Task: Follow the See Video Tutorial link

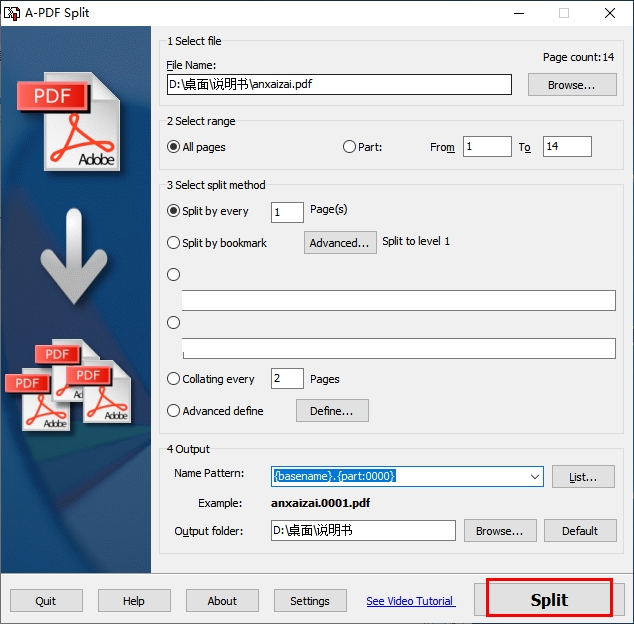Action: pyautogui.click(x=410, y=601)
